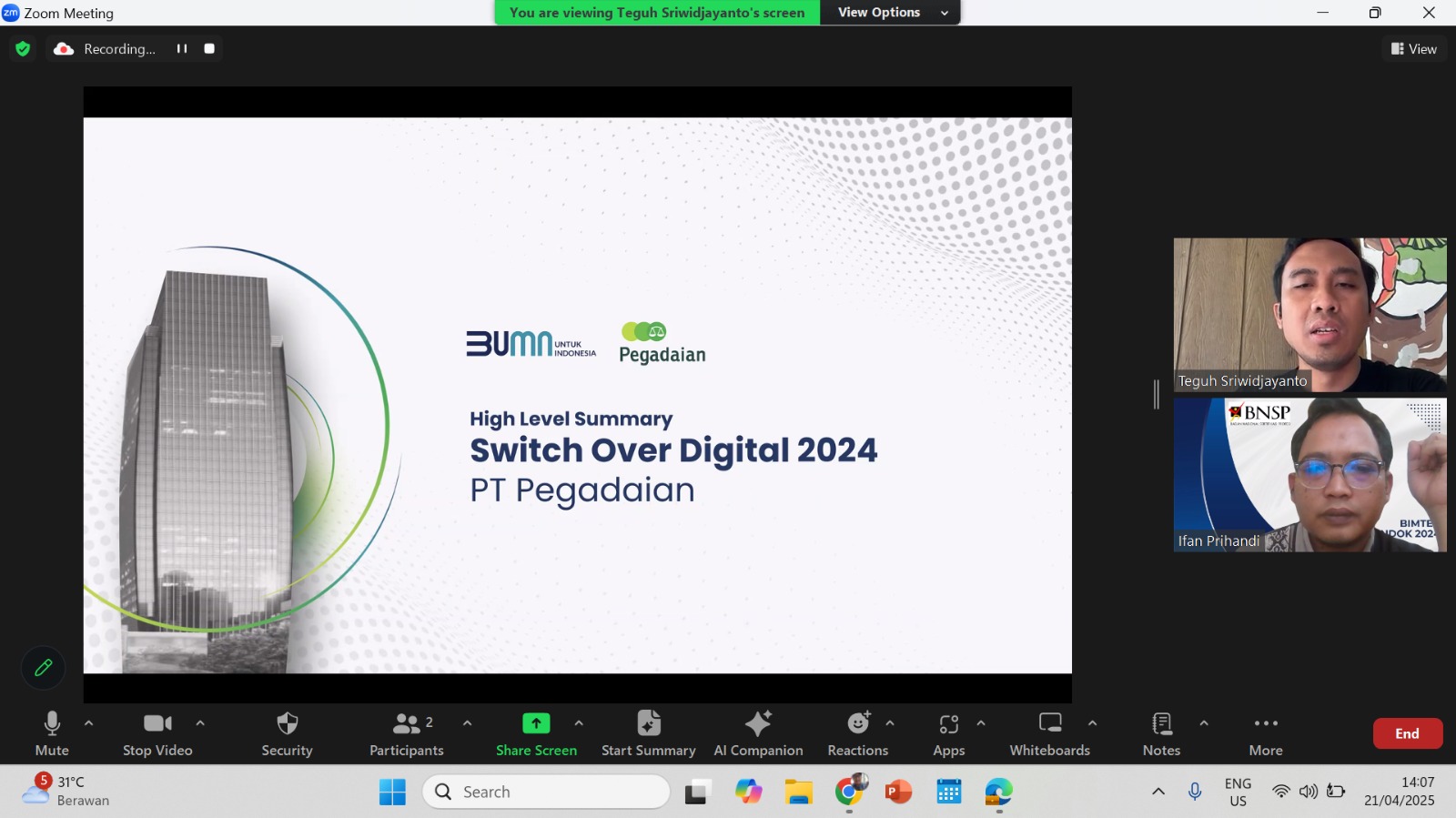Start Summary for the meeting
This screenshot has width=1456, height=818.
click(648, 733)
